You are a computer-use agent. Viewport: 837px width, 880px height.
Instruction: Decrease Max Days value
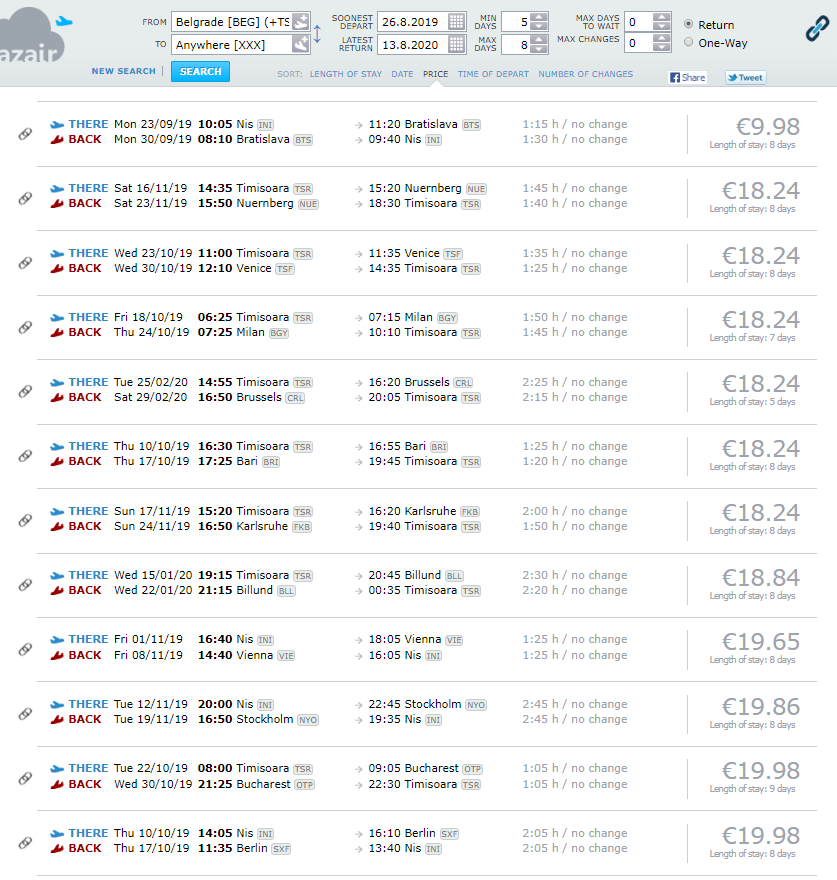(x=539, y=49)
